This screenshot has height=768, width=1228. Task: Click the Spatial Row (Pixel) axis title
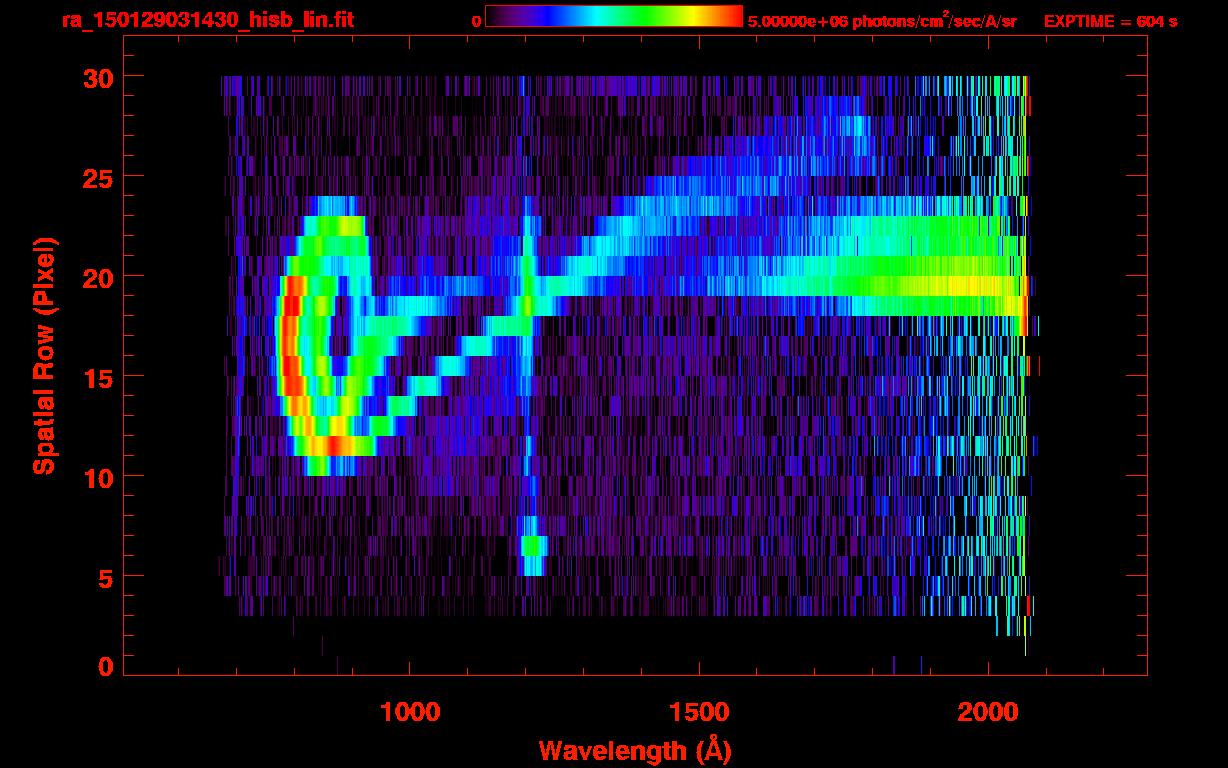44,356
